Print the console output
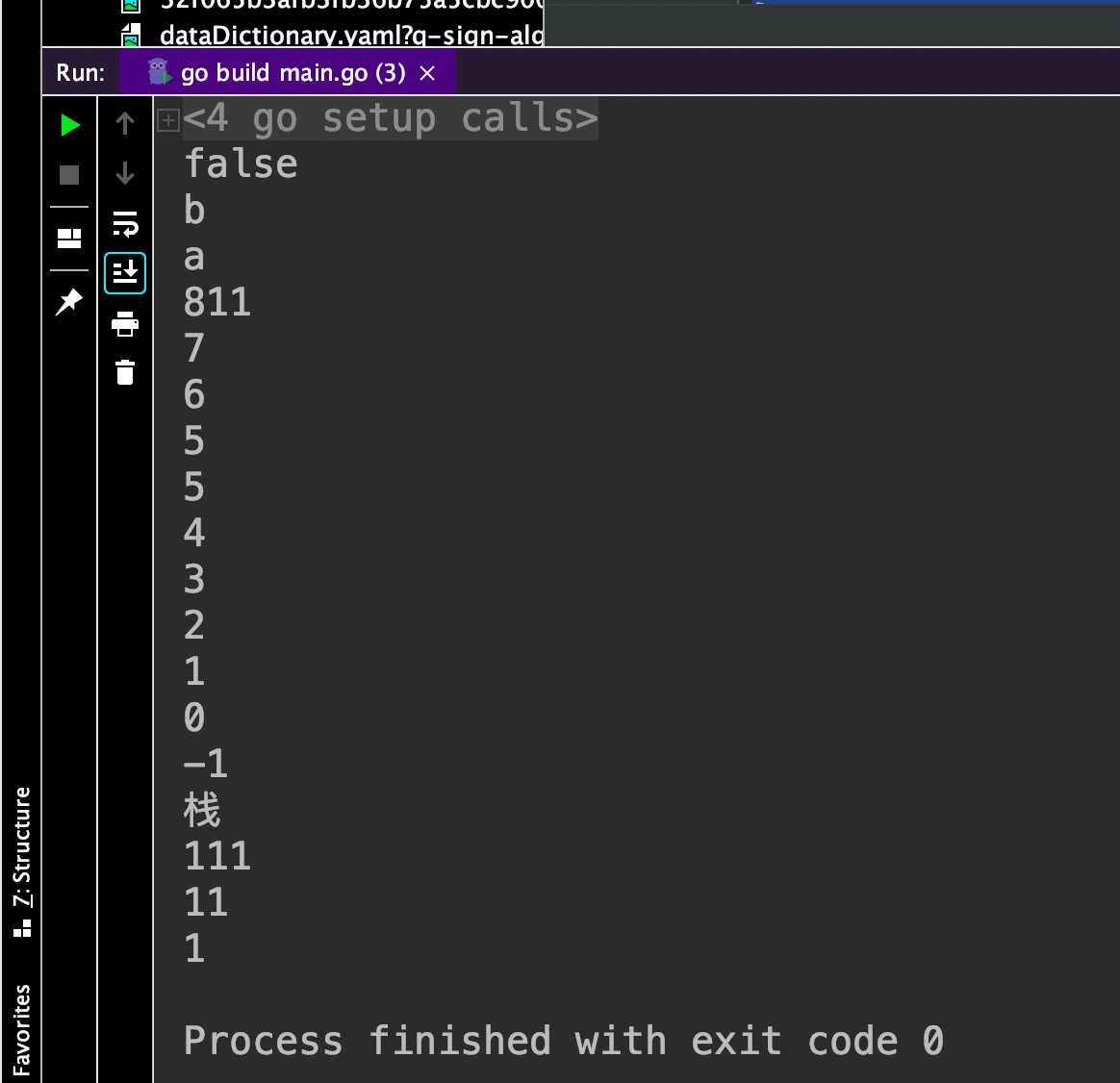This screenshot has height=1083, width=1120. 125,323
